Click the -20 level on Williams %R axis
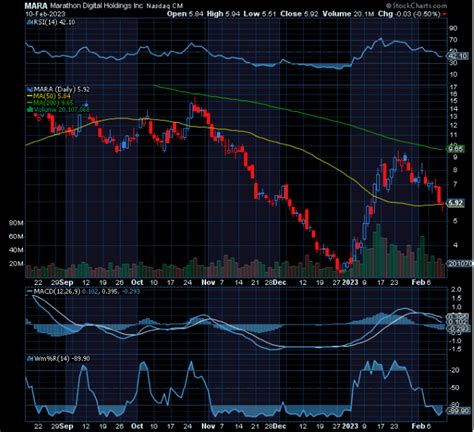 pyautogui.click(x=455, y=370)
